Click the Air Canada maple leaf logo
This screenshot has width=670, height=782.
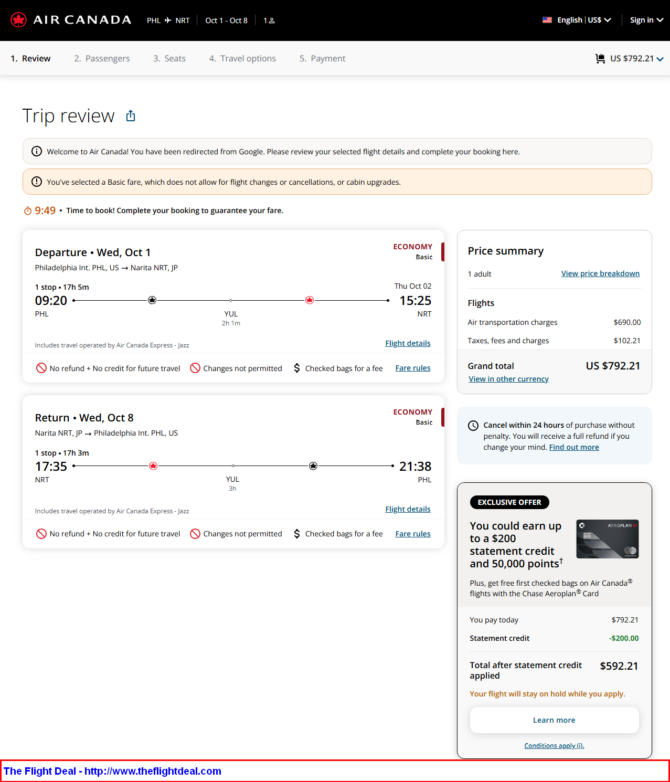point(18,20)
